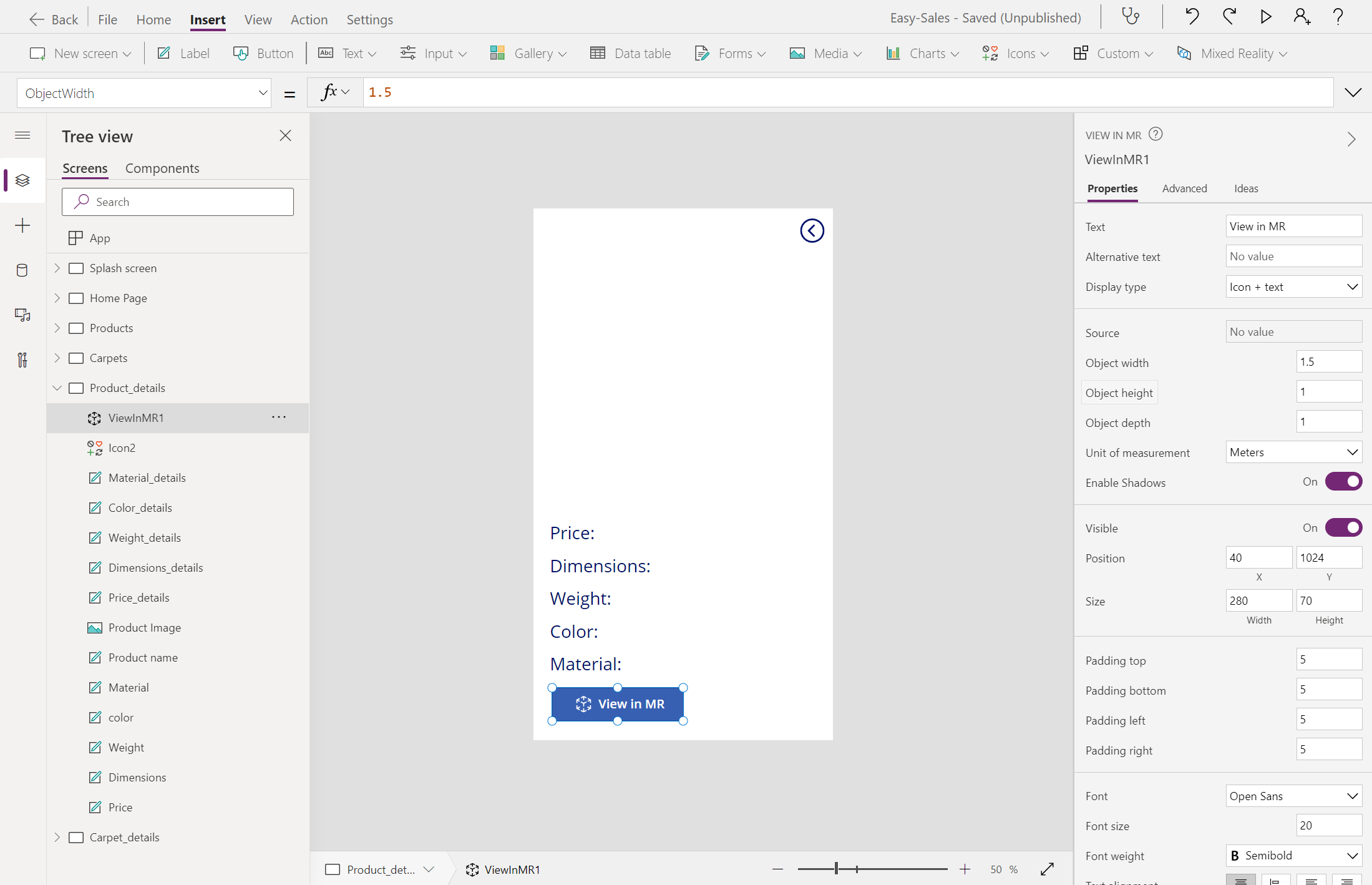Open the Data cylinder icon in the sidebar

tap(22, 270)
